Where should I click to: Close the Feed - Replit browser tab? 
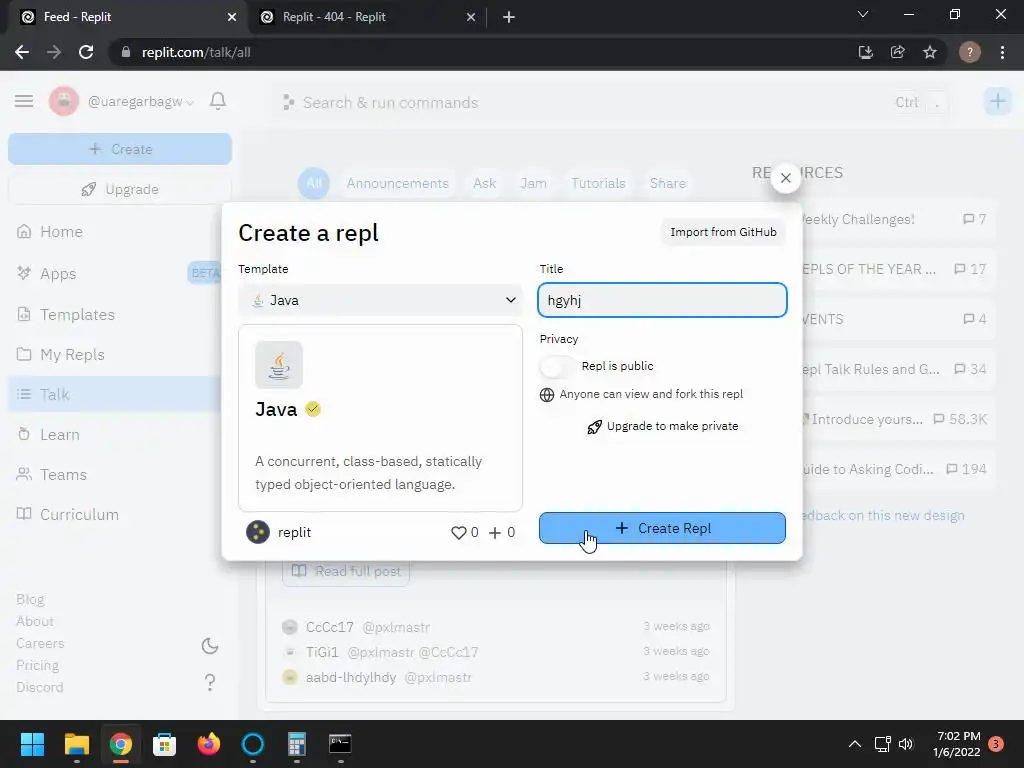(x=232, y=17)
